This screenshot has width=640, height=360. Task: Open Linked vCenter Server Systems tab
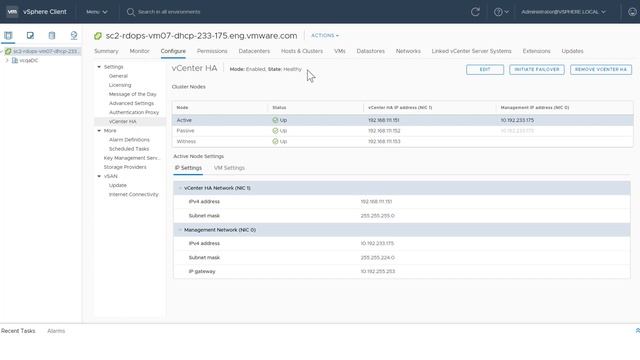[x=471, y=51]
